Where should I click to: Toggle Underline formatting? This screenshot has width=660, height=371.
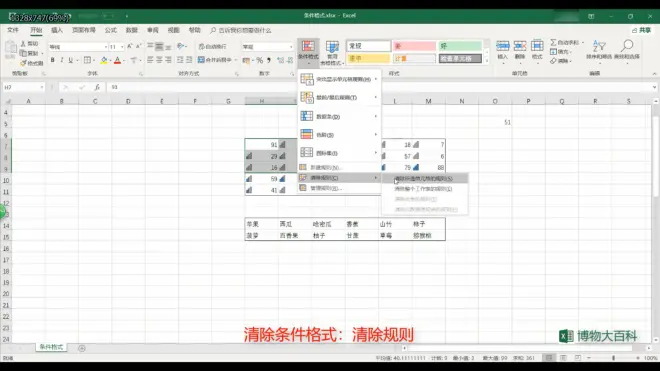pos(70,60)
